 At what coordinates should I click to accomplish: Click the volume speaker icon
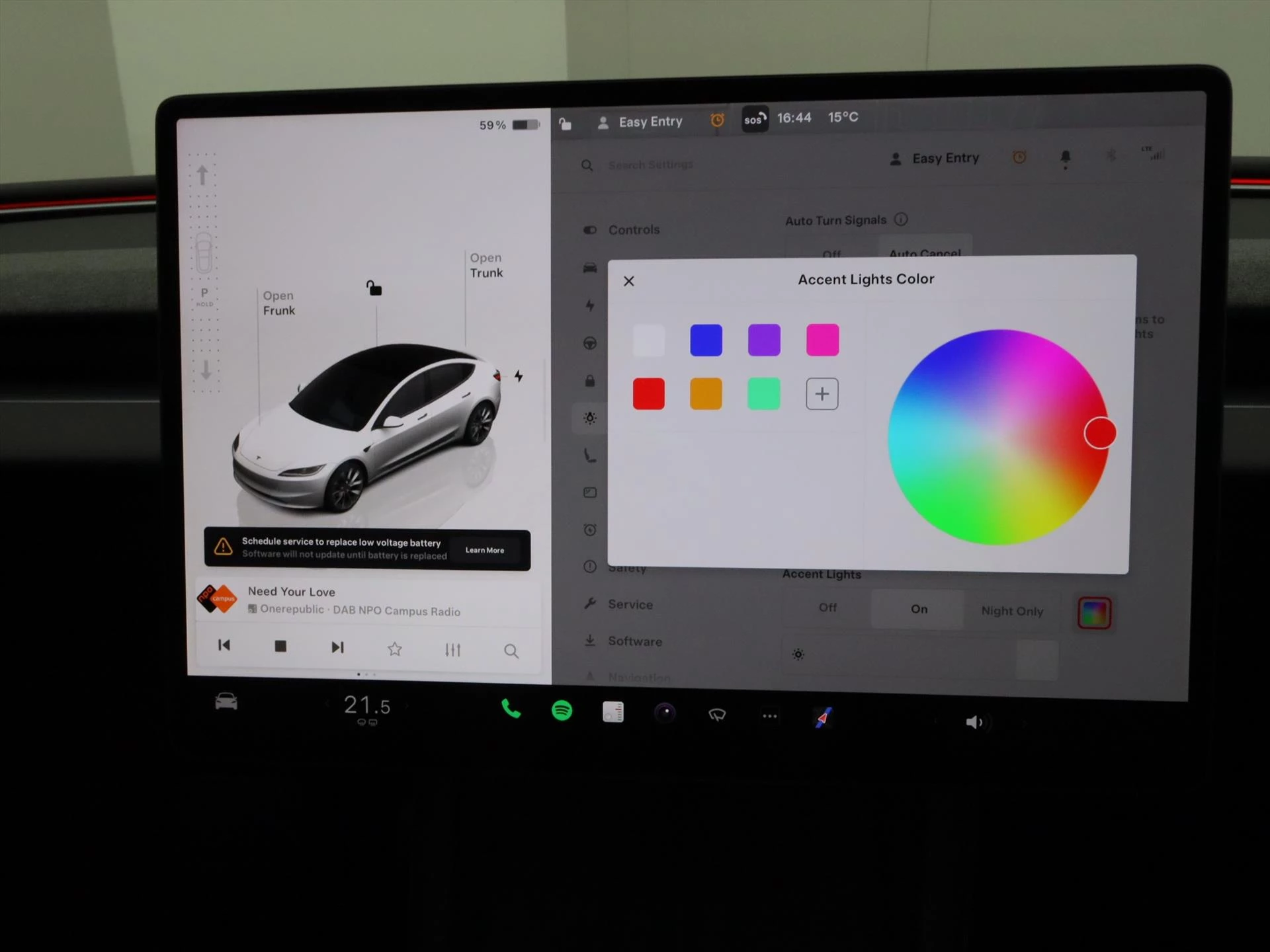[x=975, y=721]
